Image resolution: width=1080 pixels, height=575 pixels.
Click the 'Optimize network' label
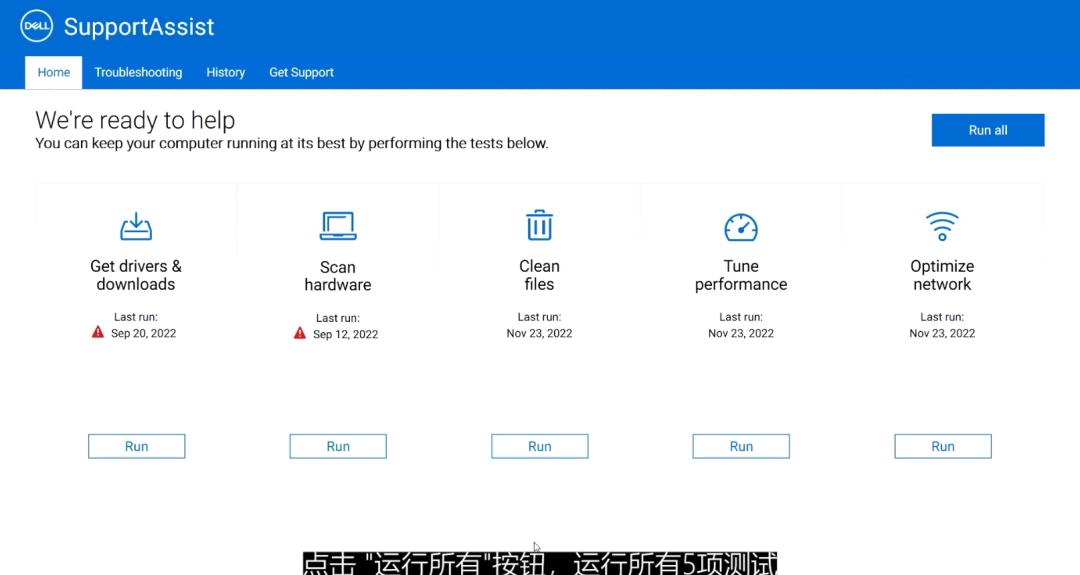click(x=942, y=275)
